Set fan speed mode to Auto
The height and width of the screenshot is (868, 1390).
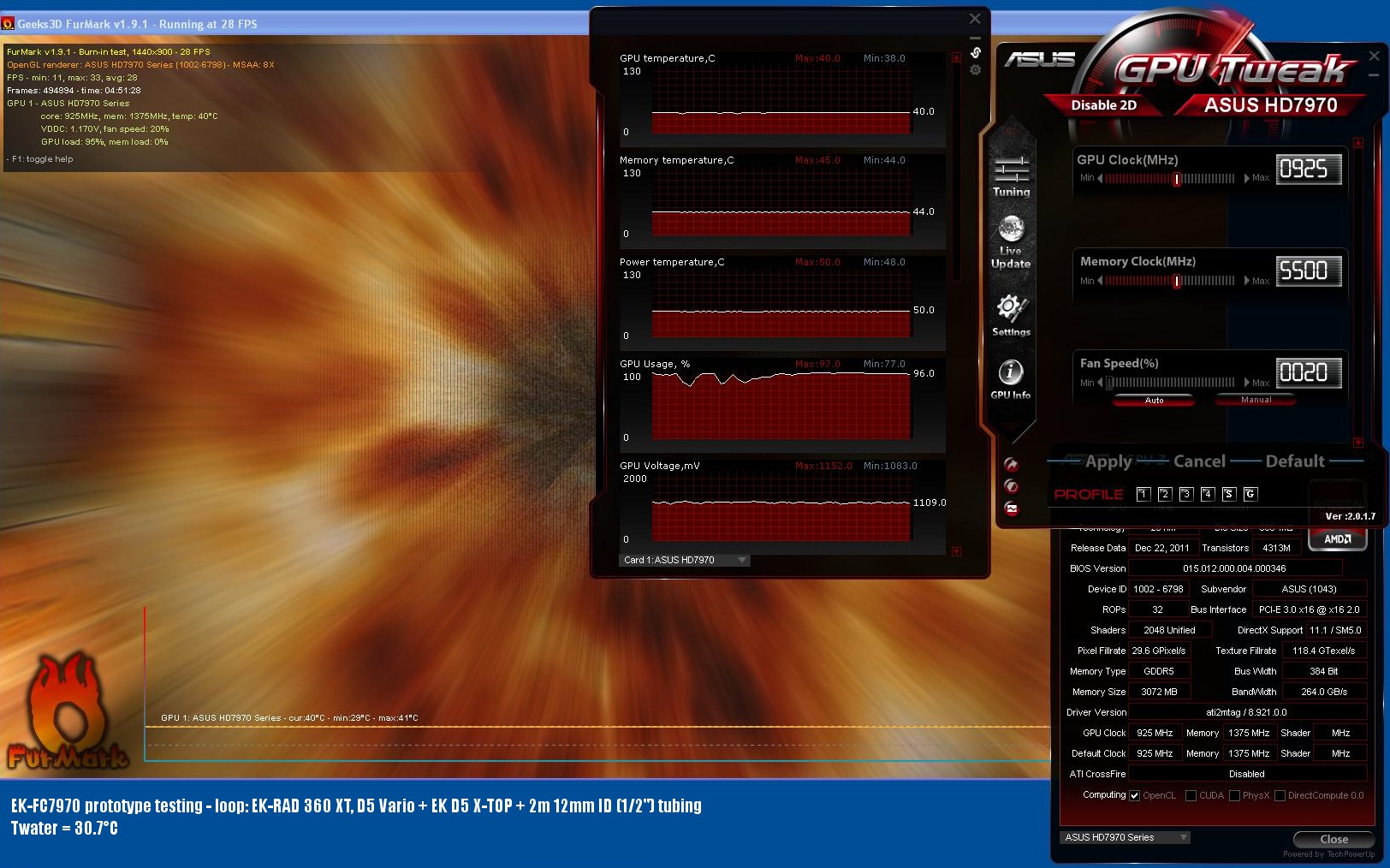pyautogui.click(x=1154, y=400)
